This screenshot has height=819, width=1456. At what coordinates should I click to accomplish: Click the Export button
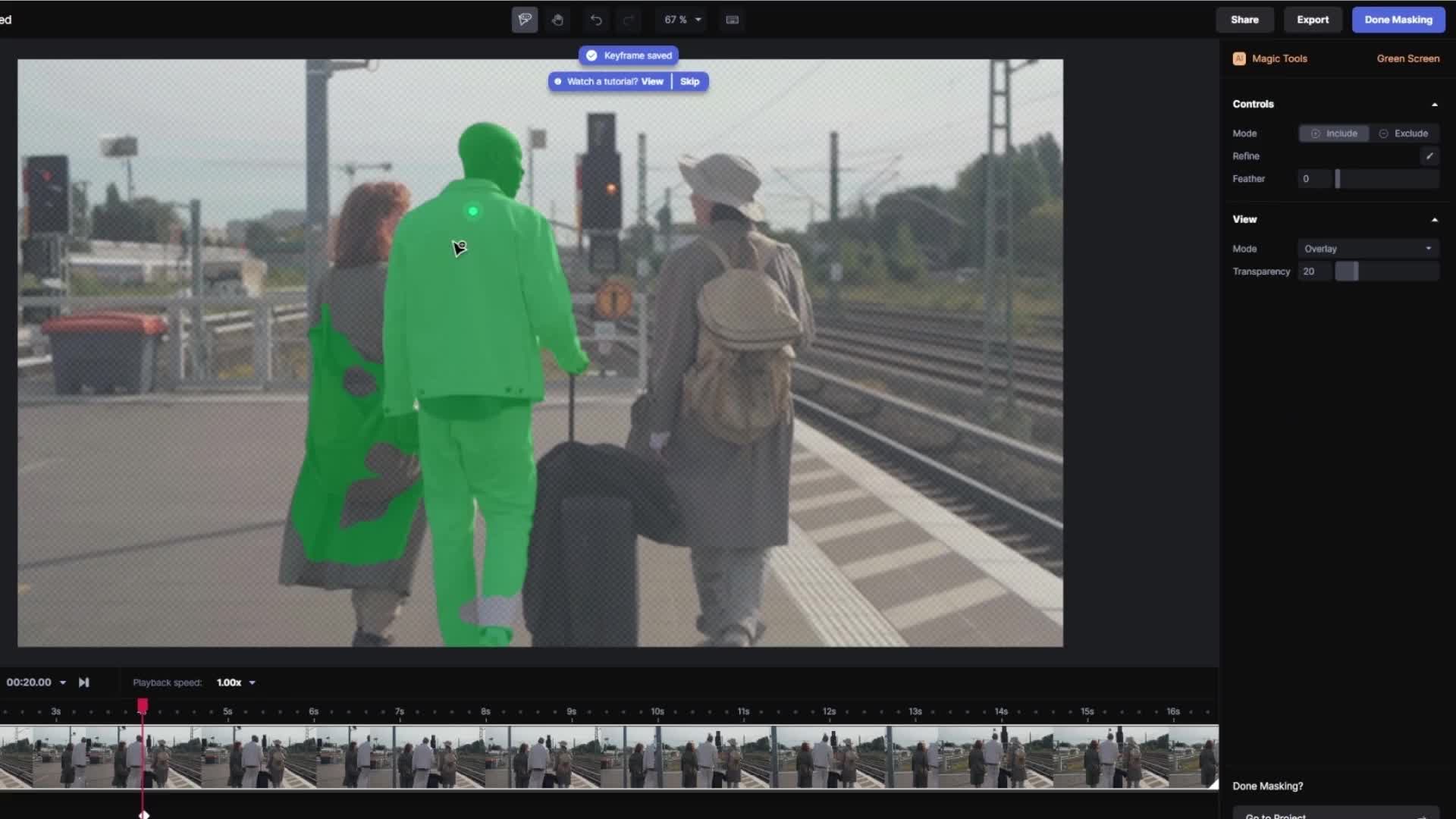click(x=1313, y=20)
